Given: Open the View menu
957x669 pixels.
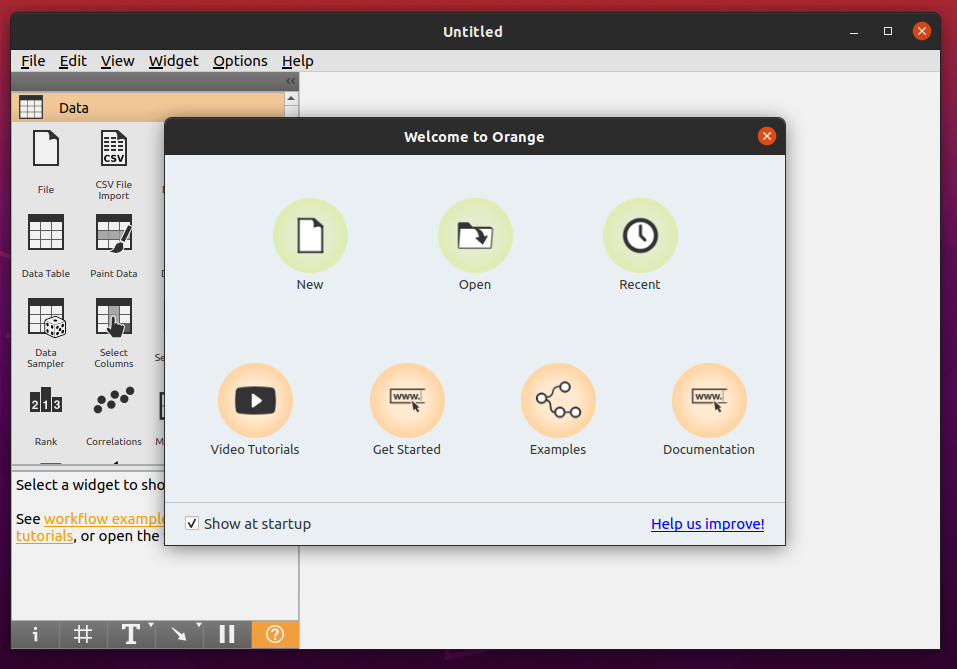Looking at the screenshot, I should point(117,61).
